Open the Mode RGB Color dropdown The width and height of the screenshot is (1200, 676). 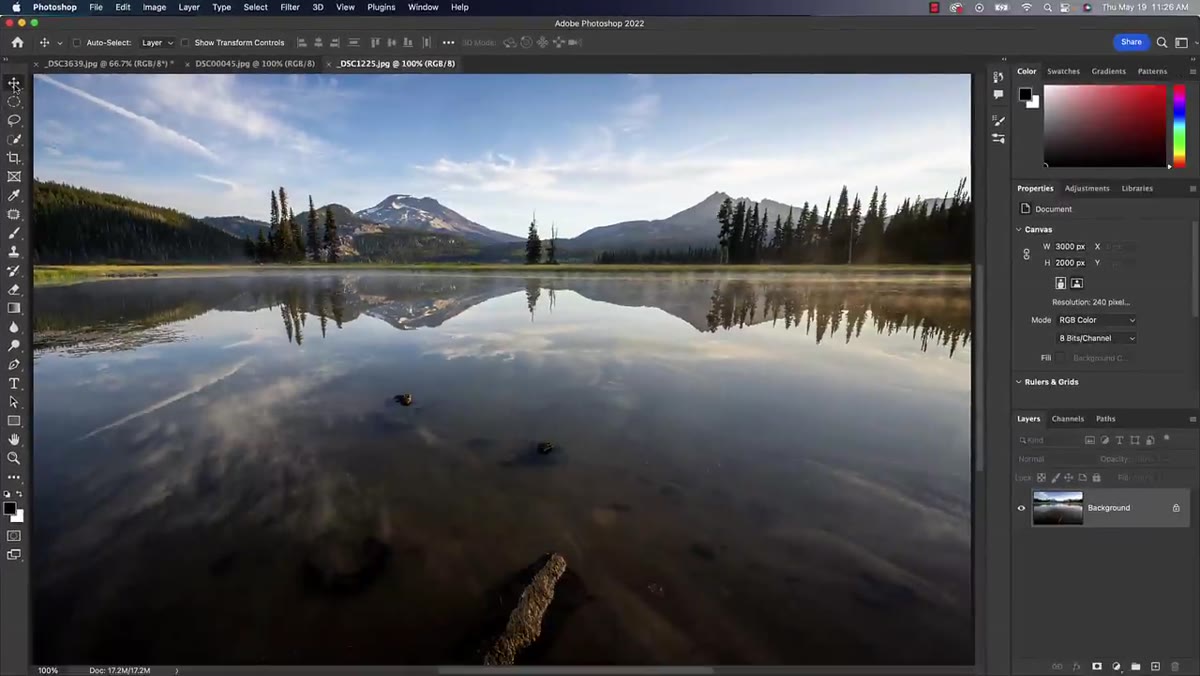click(1097, 320)
